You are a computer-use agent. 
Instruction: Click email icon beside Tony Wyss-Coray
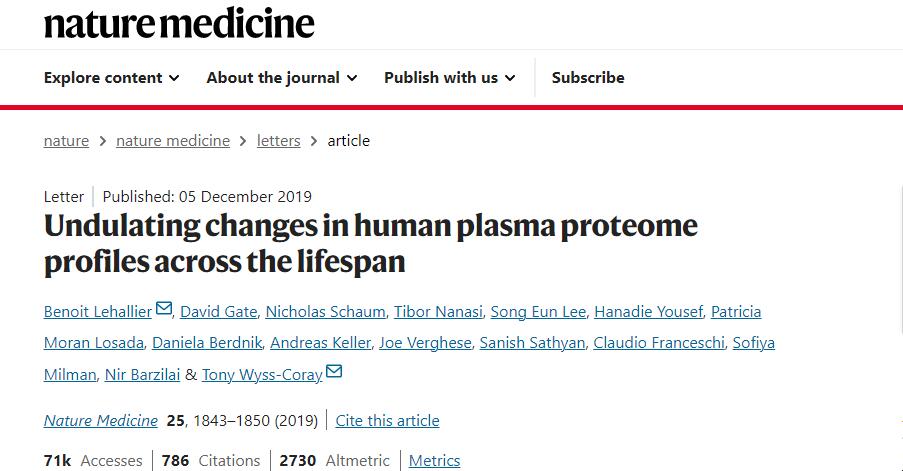(334, 372)
